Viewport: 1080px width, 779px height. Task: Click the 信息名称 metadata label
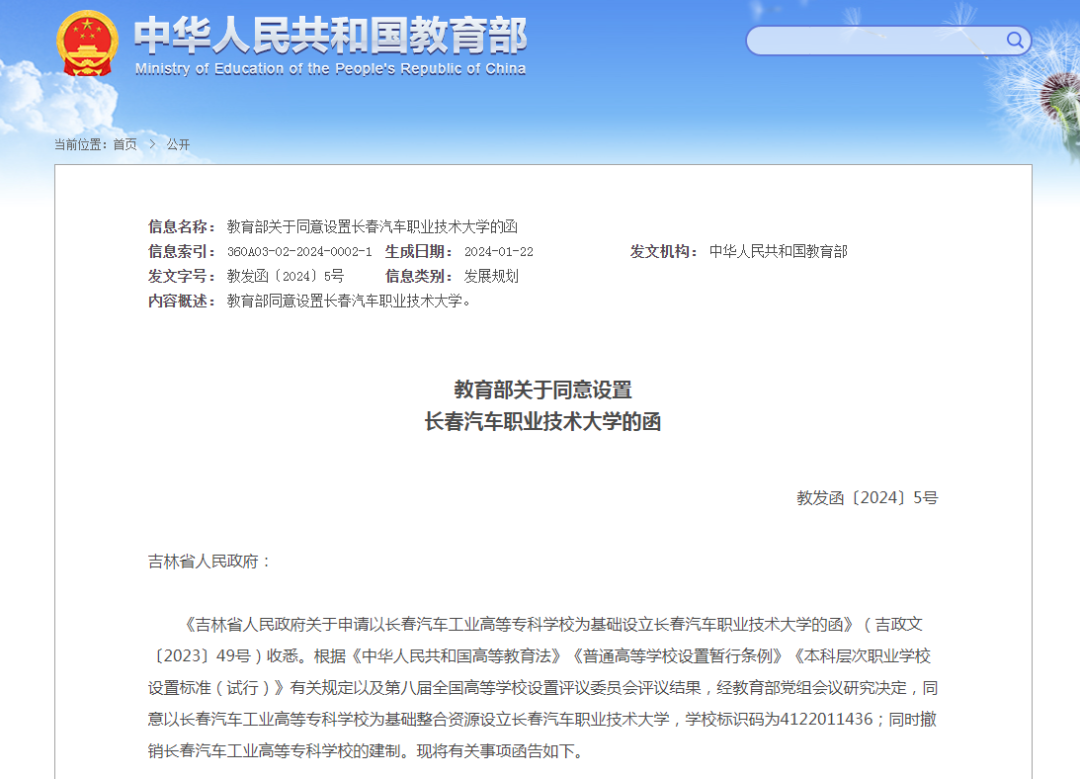[x=180, y=227]
